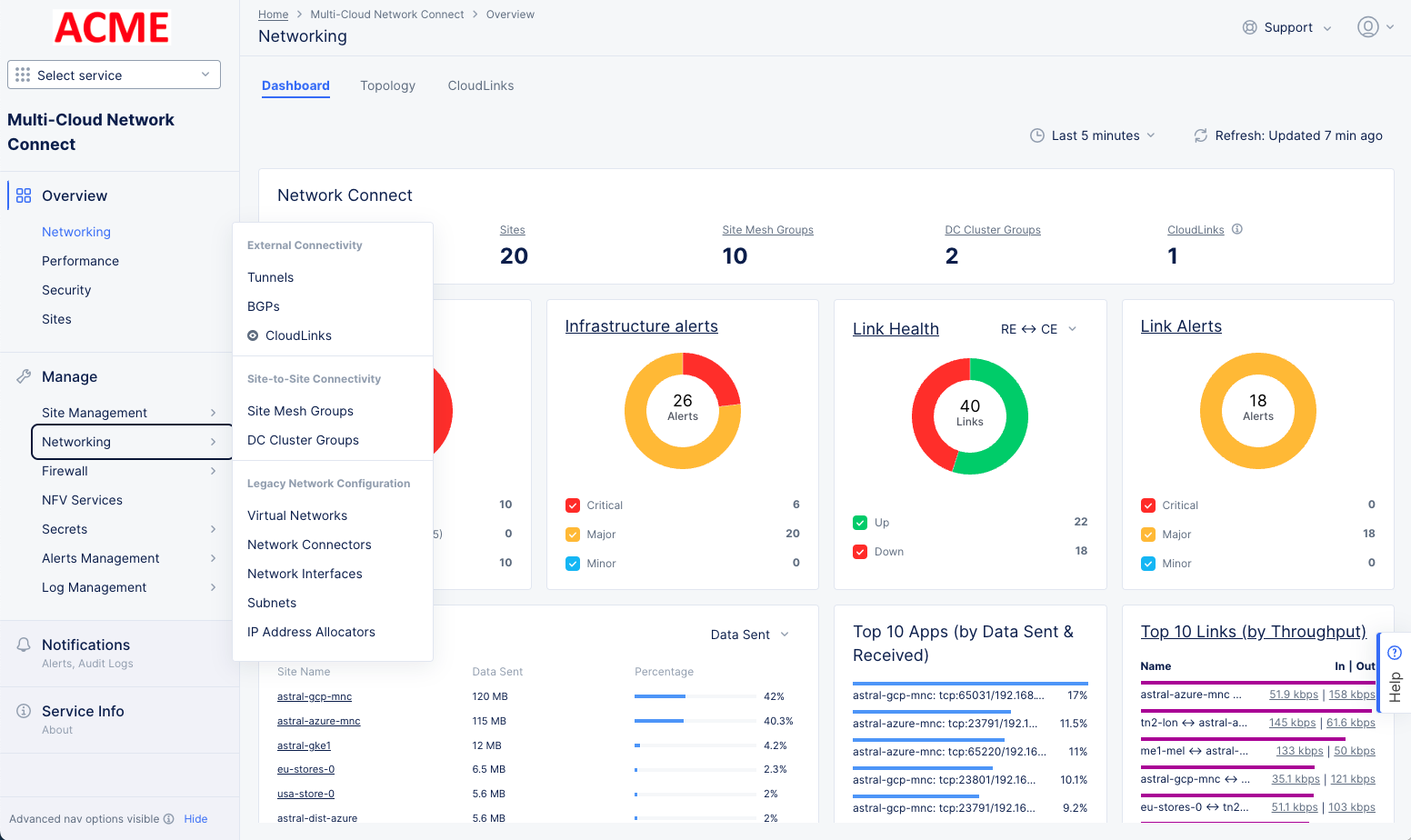Open the RE CE selector in Link Health
This screenshot has height=840, width=1411.
click(x=1039, y=328)
